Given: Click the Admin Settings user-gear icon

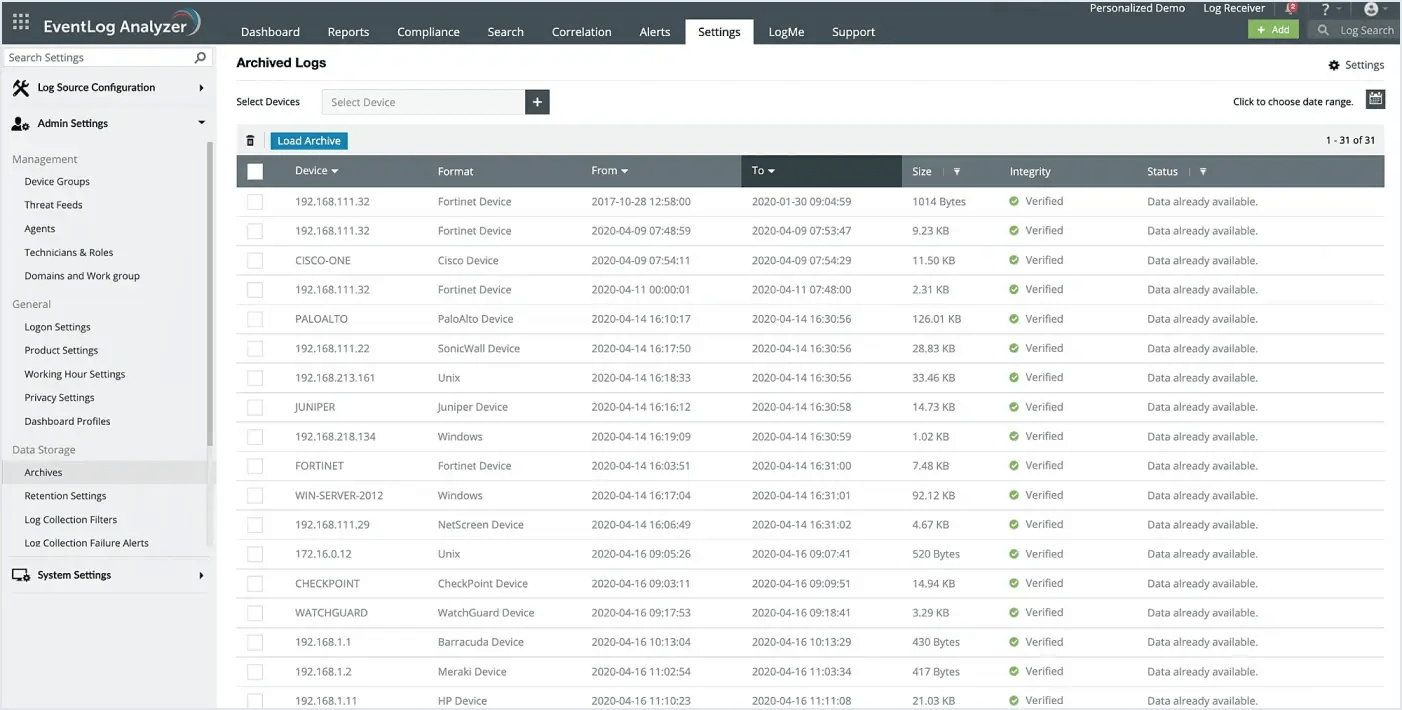Looking at the screenshot, I should tap(20, 124).
